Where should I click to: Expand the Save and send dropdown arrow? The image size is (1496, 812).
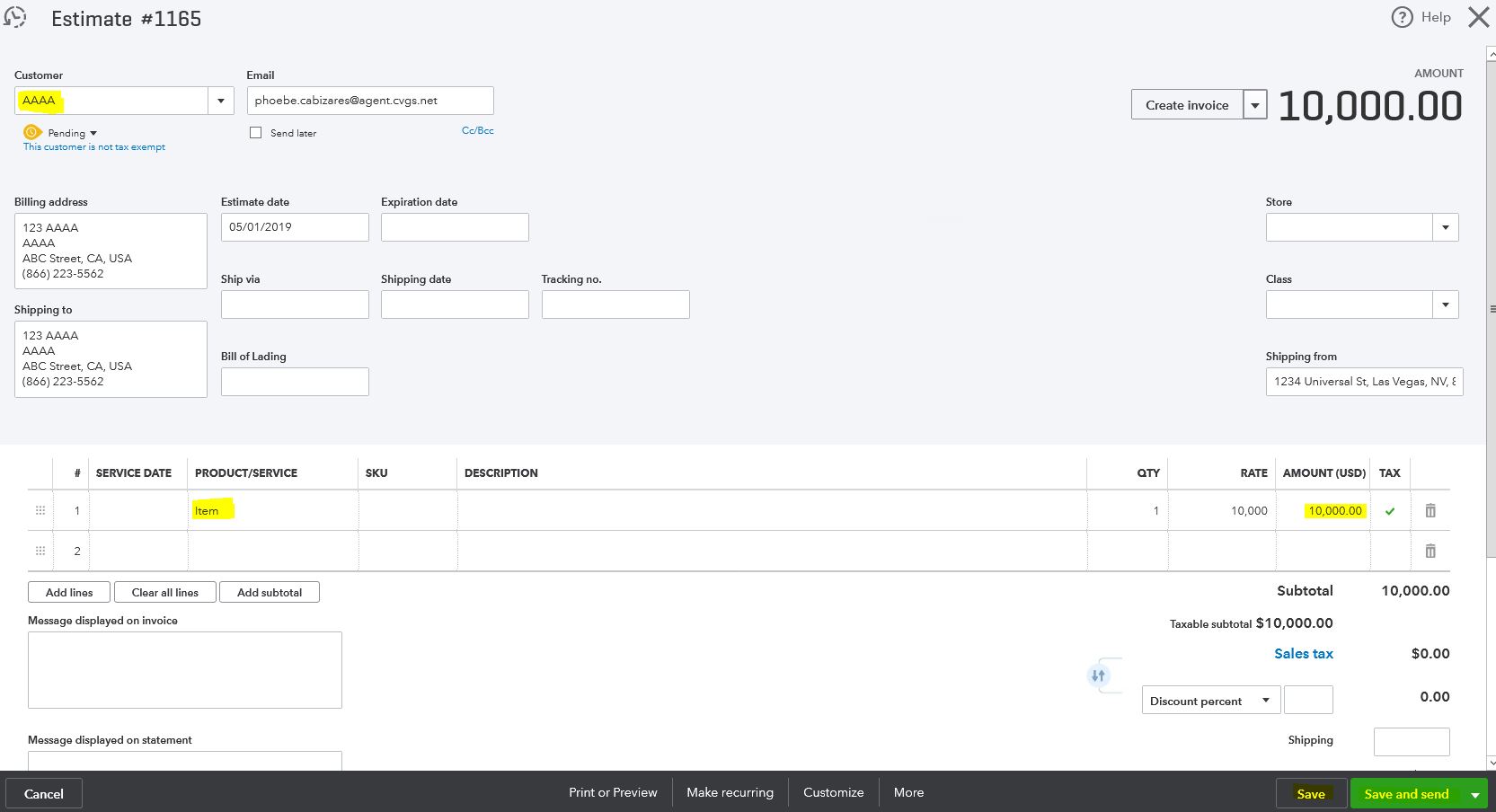coord(1477,793)
